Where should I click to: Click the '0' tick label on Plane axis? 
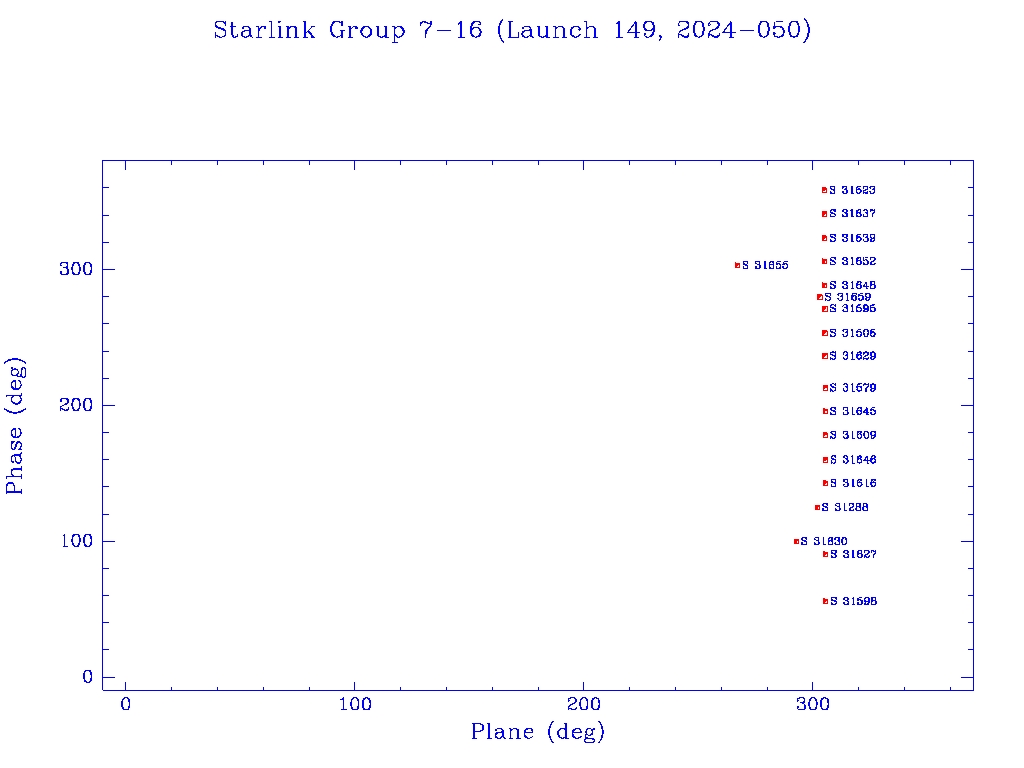125,705
